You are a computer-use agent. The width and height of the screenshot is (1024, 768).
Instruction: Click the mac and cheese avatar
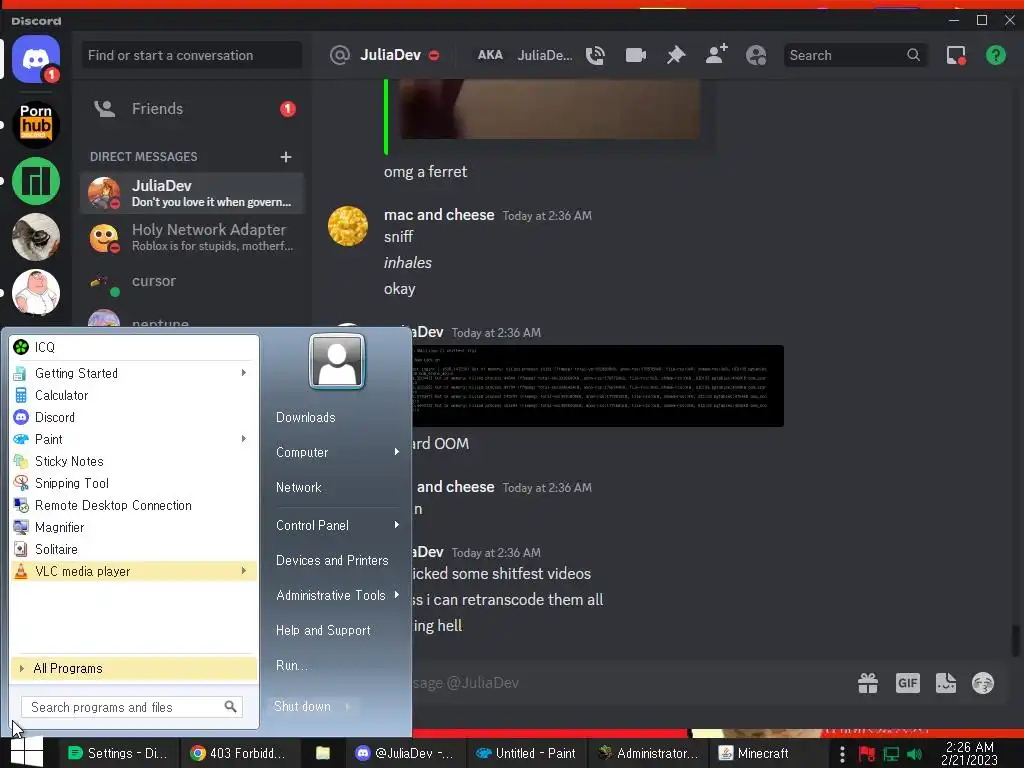click(347, 226)
